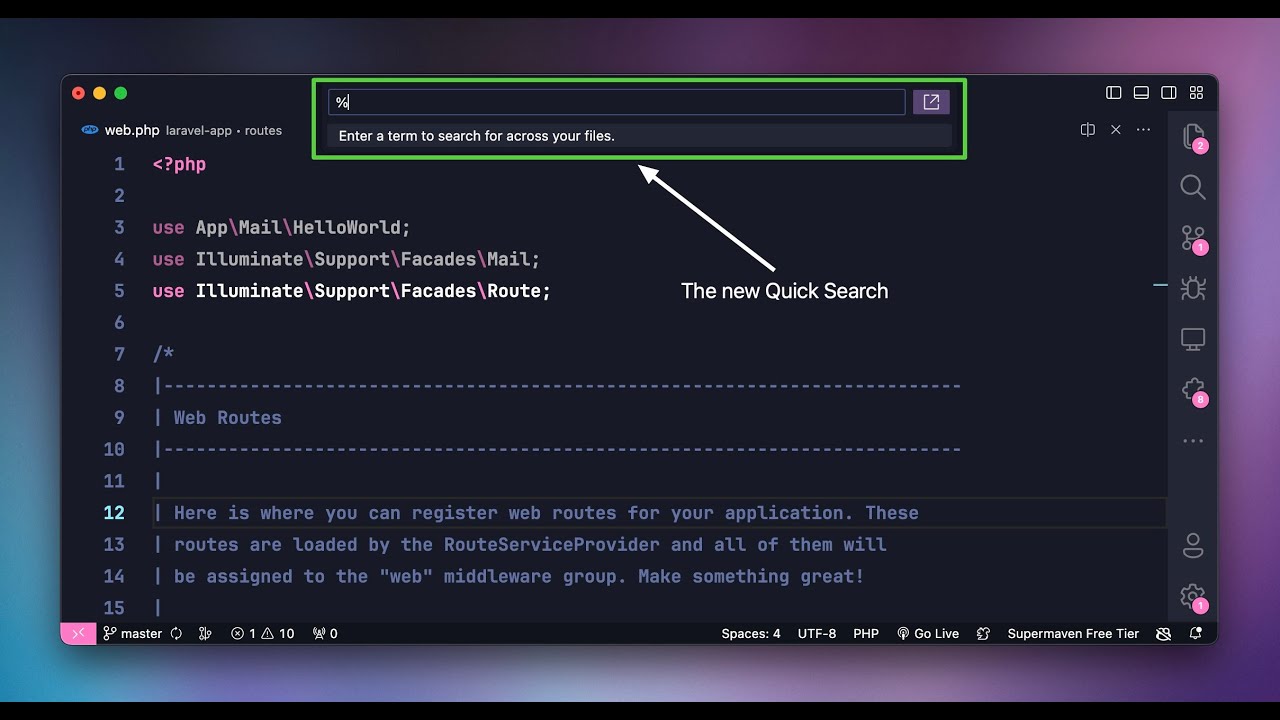Split the editor to the right
Viewport: 1280px width, 720px height.
pos(1088,130)
